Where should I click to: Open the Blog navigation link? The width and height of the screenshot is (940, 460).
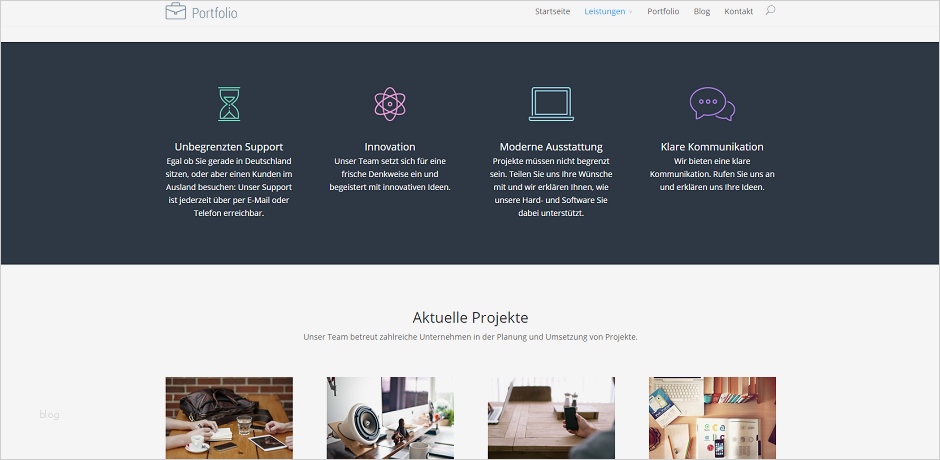click(702, 11)
